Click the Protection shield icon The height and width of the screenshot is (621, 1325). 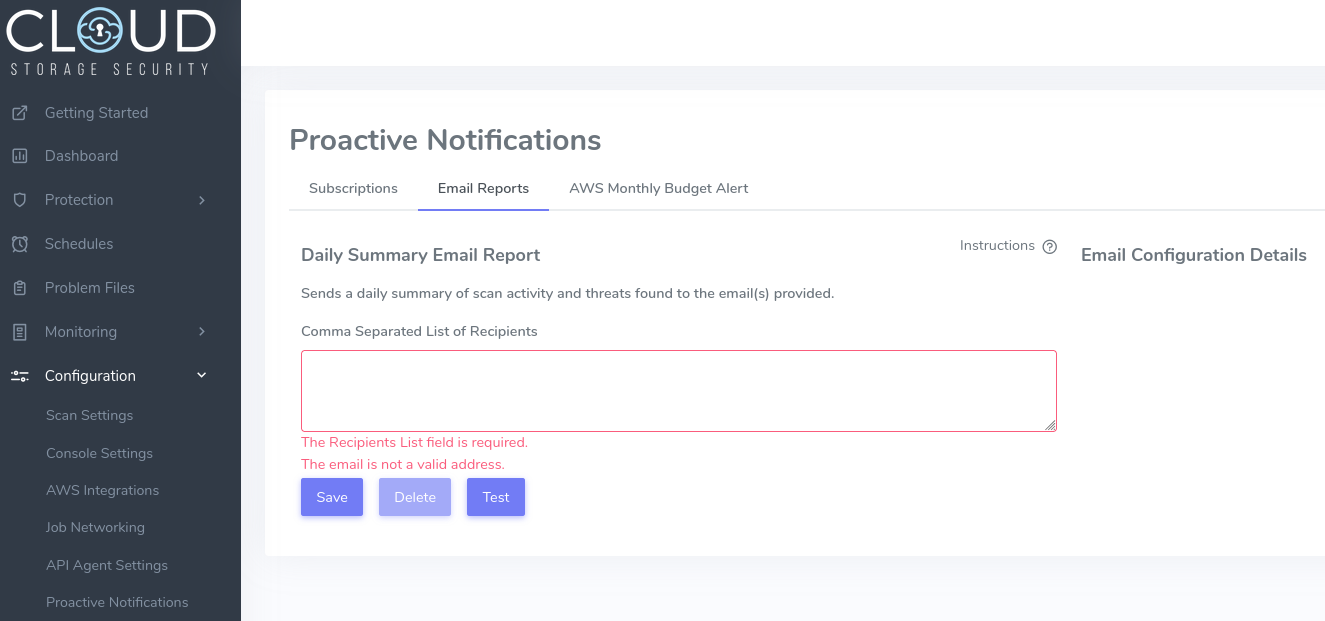pyautogui.click(x=19, y=200)
